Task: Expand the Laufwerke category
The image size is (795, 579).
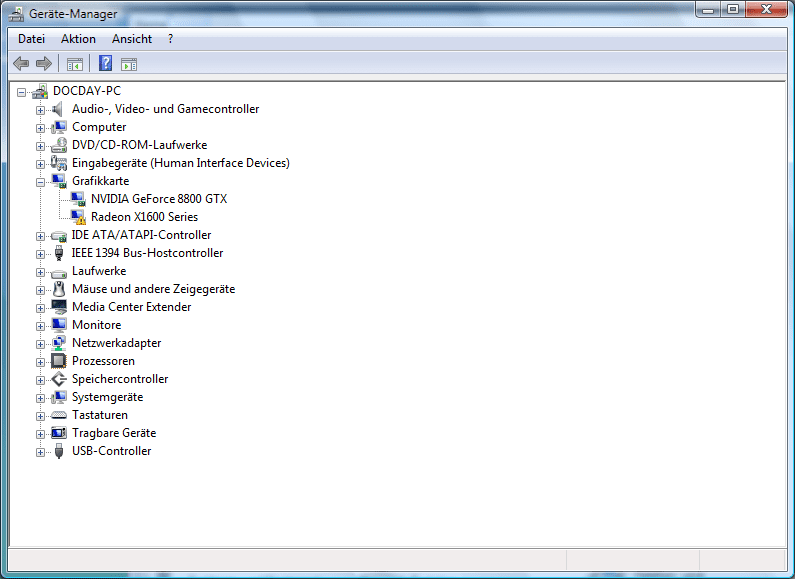Action: click(40, 272)
